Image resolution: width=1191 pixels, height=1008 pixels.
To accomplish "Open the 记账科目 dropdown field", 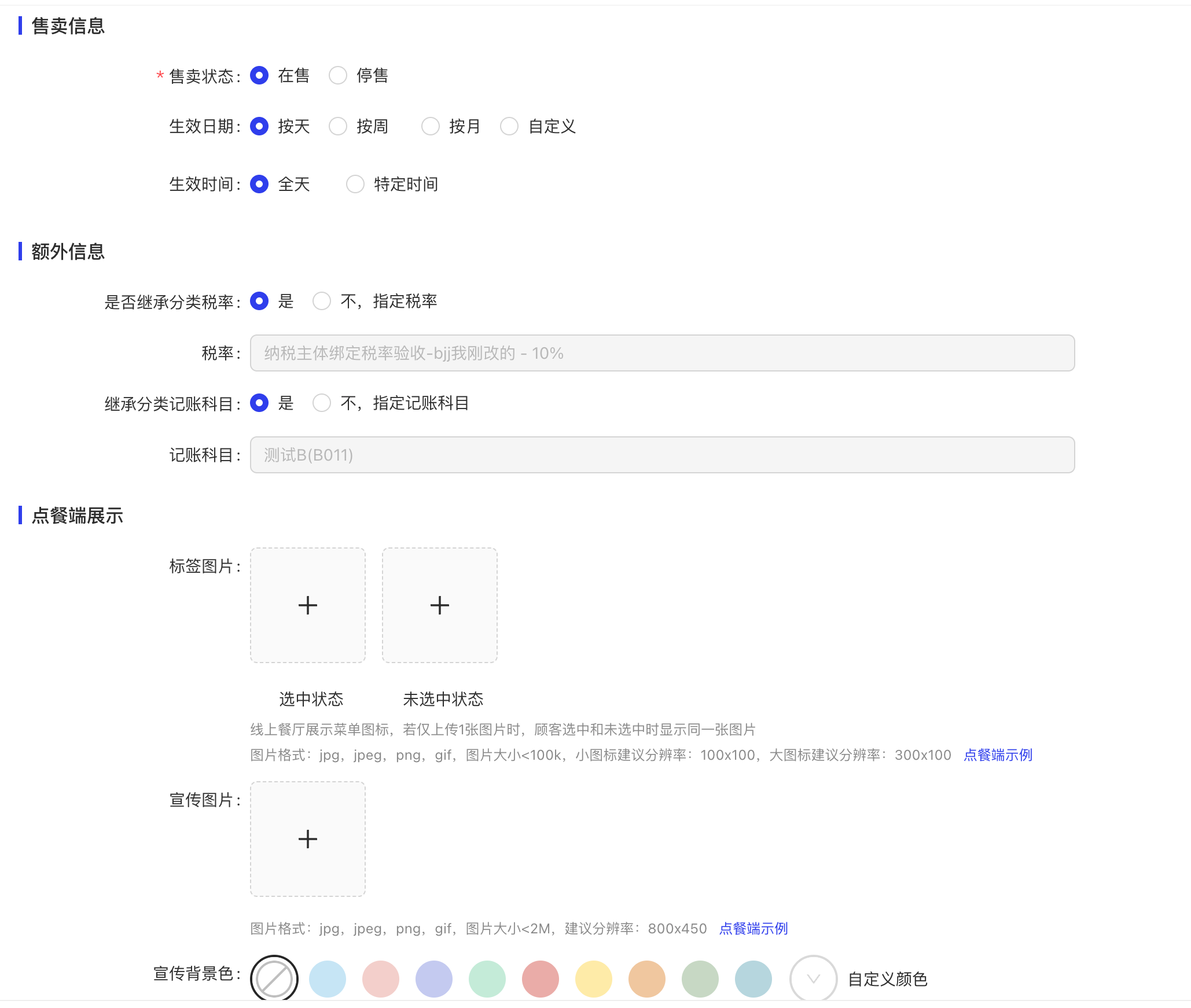I will (x=662, y=455).
